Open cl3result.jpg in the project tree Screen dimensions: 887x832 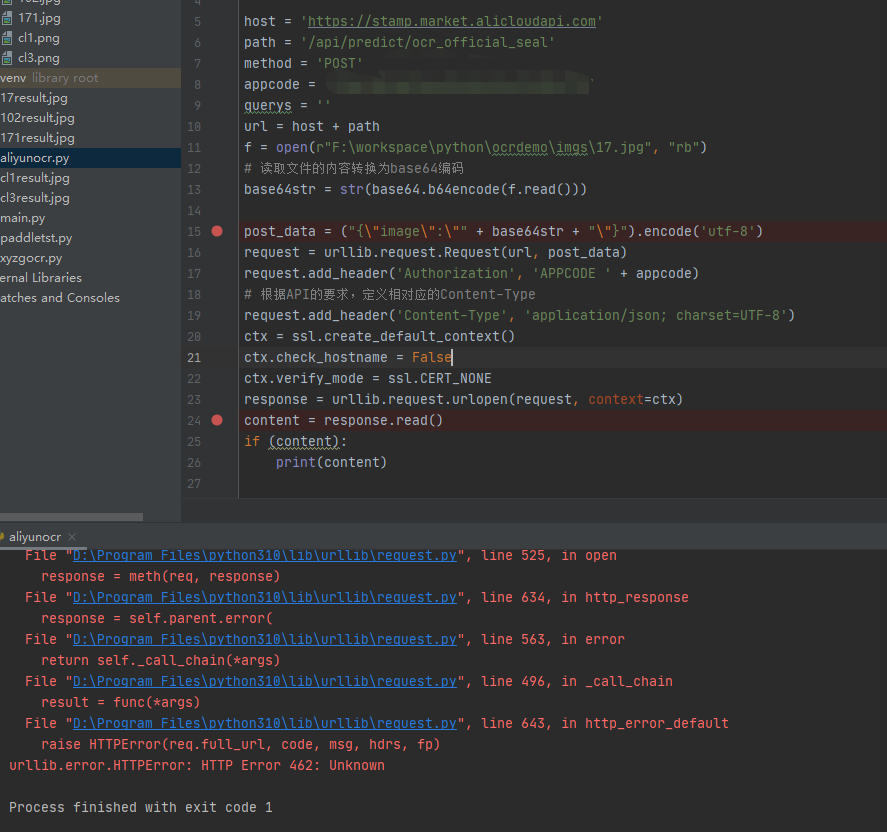click(x=35, y=198)
